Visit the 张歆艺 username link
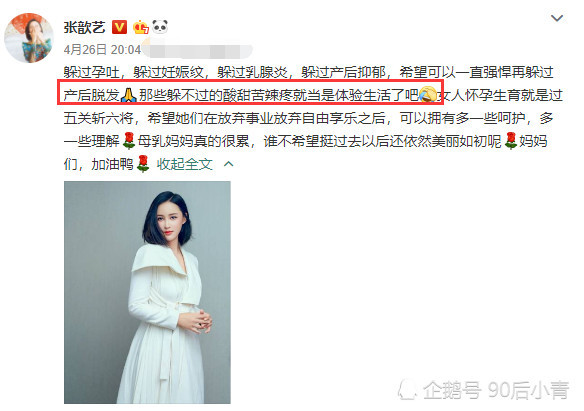This screenshot has width=584, height=411. click(84, 28)
